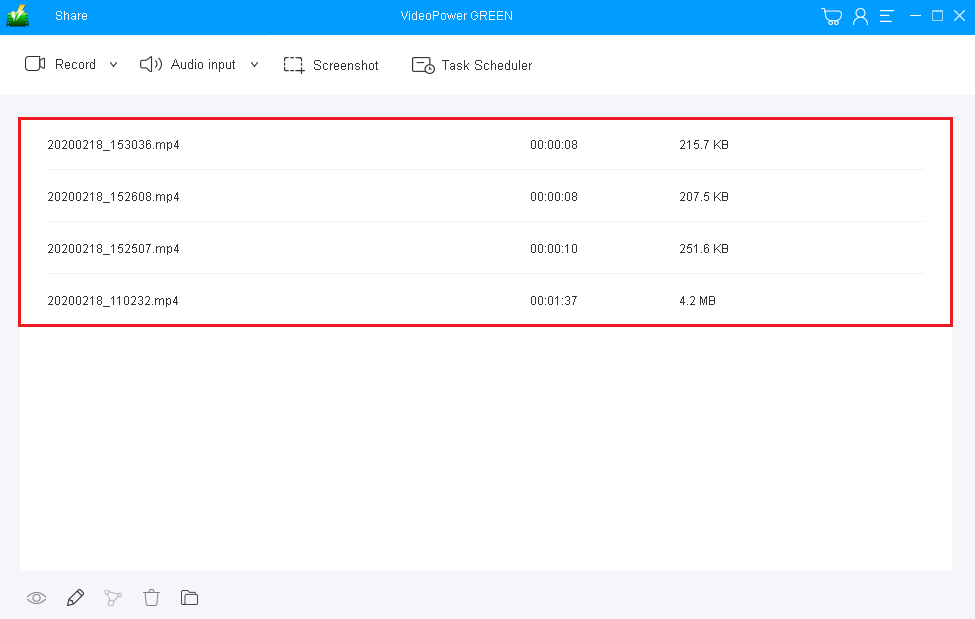Open the Share menu at top left
This screenshot has height=619, width=975.
70,15
